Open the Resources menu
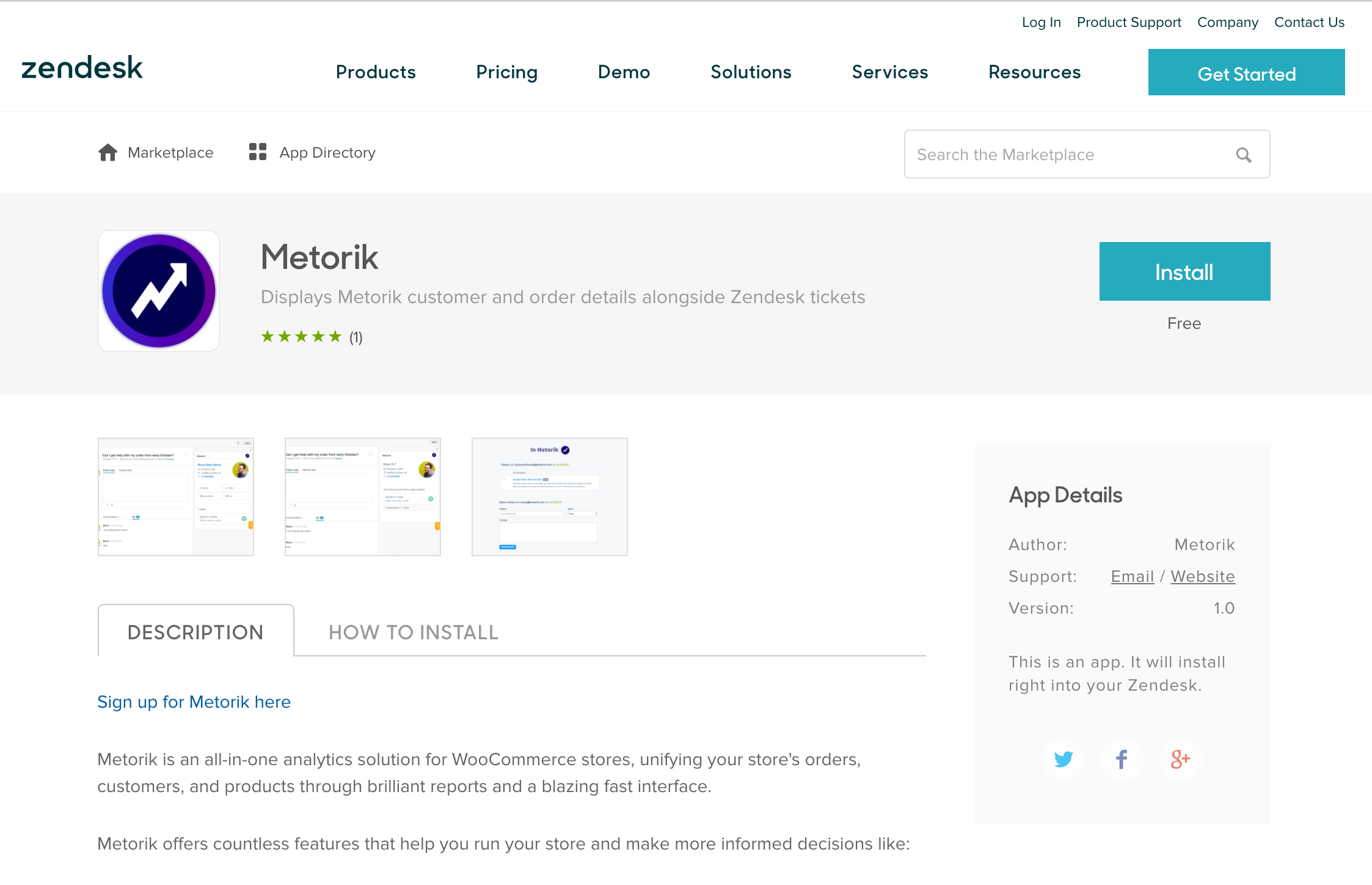Screen dimensions: 1372x885 pos(1034,72)
